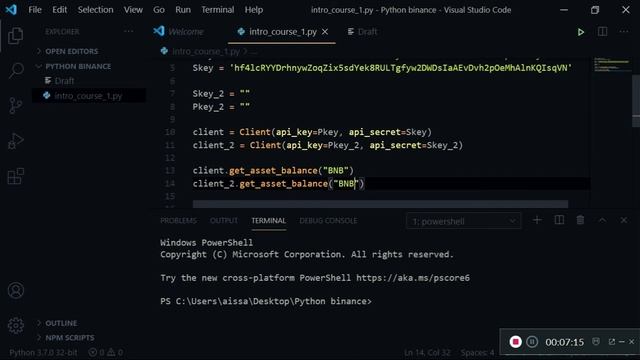Open the Go menu

(159, 10)
